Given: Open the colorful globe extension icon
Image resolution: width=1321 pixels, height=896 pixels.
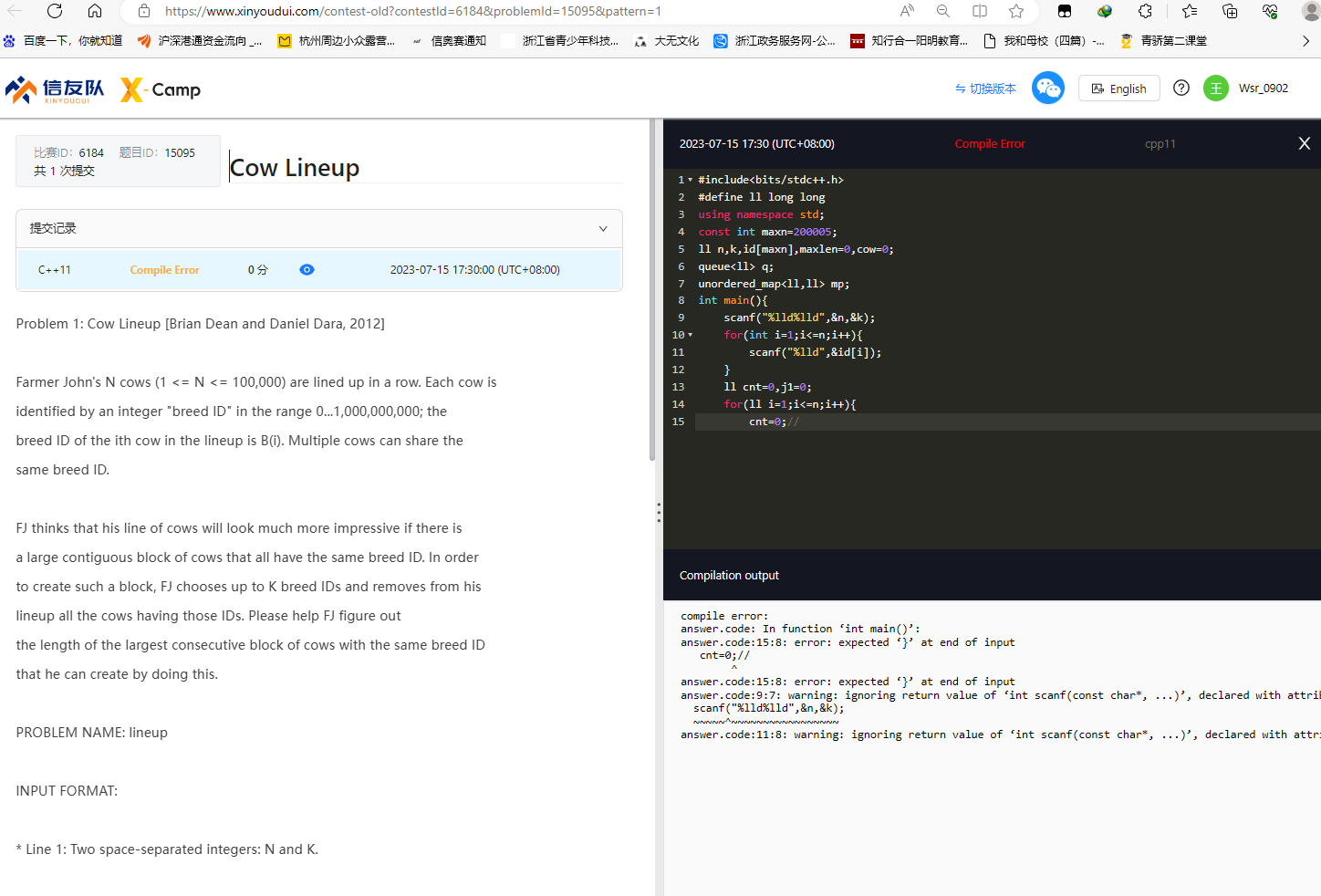Looking at the screenshot, I should 1105,11.
